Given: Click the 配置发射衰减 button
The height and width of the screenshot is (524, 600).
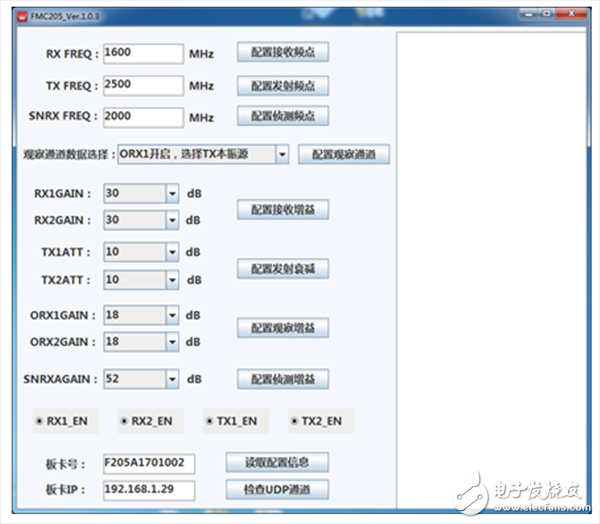Looking at the screenshot, I should (283, 269).
